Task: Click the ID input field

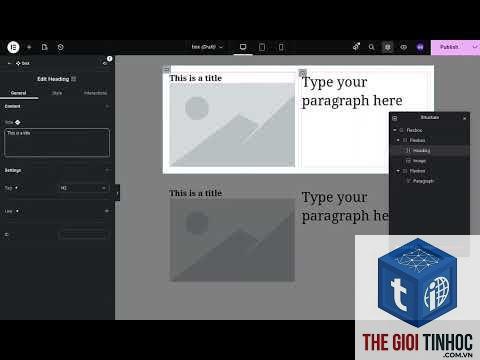Action: 83,235
